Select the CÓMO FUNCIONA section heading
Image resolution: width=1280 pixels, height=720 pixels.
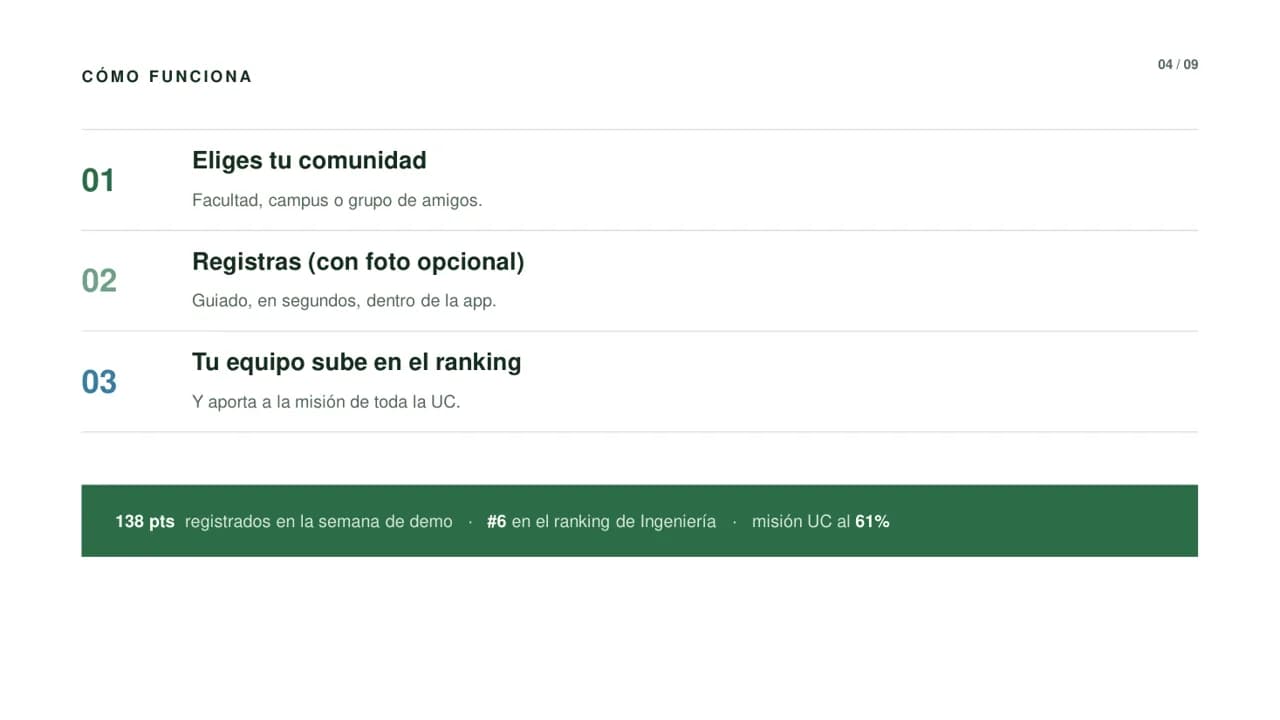(167, 76)
